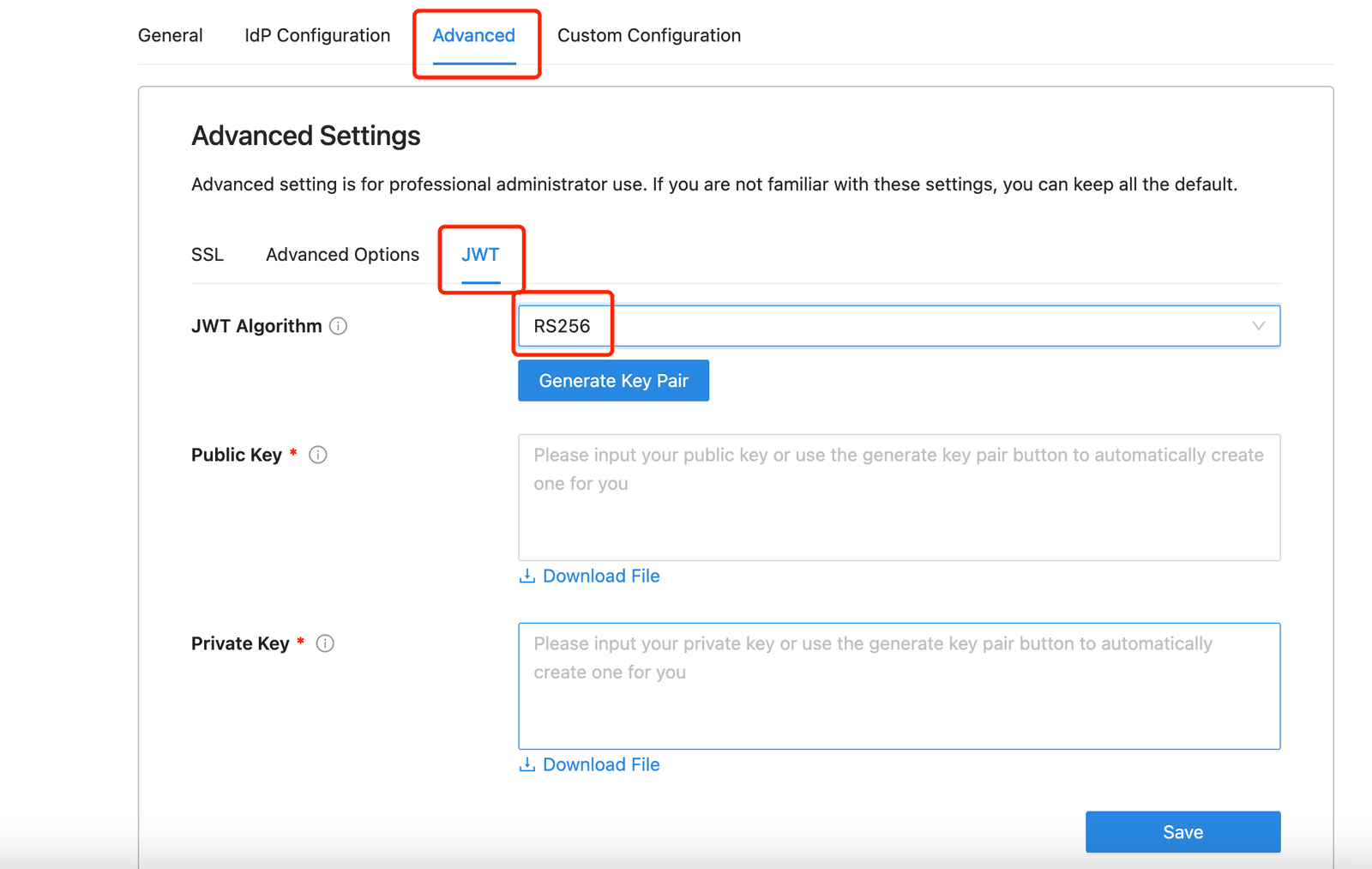Show info tooltip icon for Public Key

[x=318, y=455]
